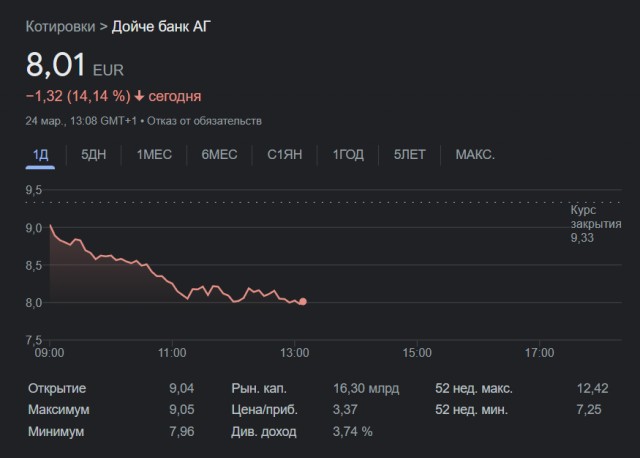Show the МАКС. full history
The image size is (640, 458).
click(475, 154)
